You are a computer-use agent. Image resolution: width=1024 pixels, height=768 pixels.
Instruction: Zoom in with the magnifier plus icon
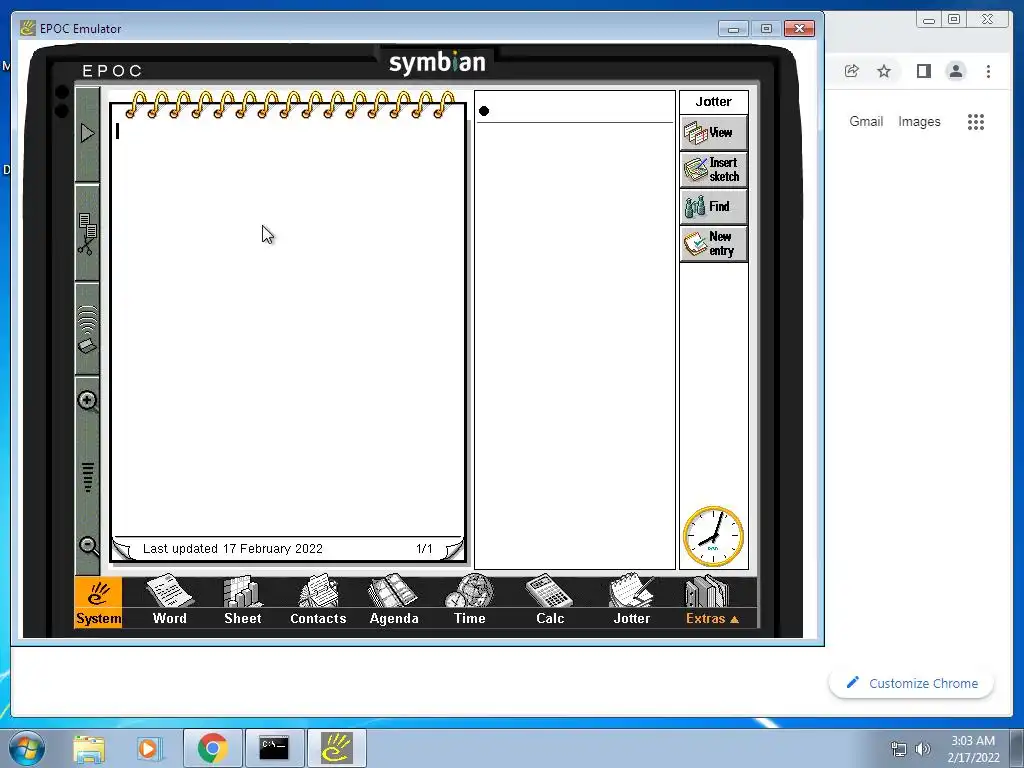click(88, 401)
